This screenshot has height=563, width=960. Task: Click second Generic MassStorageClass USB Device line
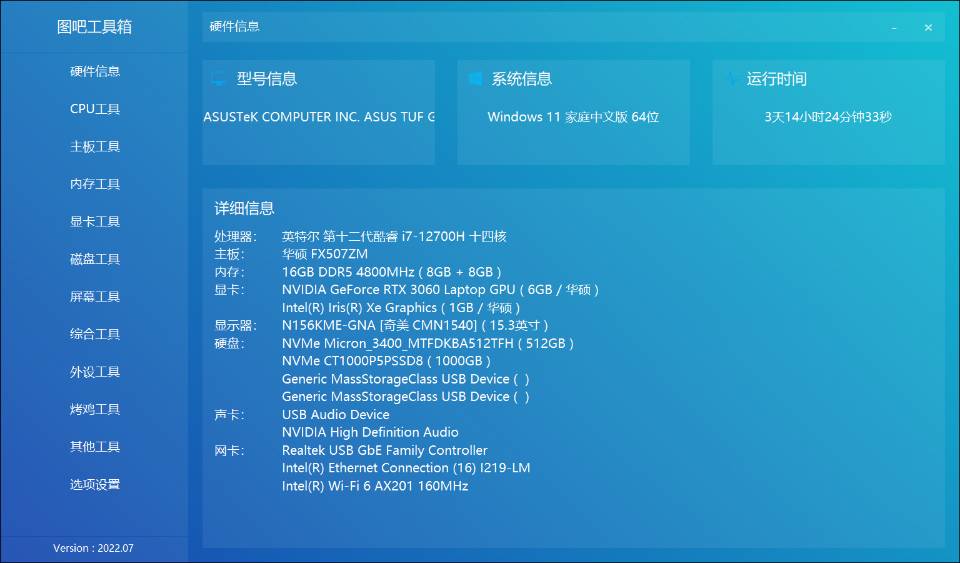(x=405, y=397)
